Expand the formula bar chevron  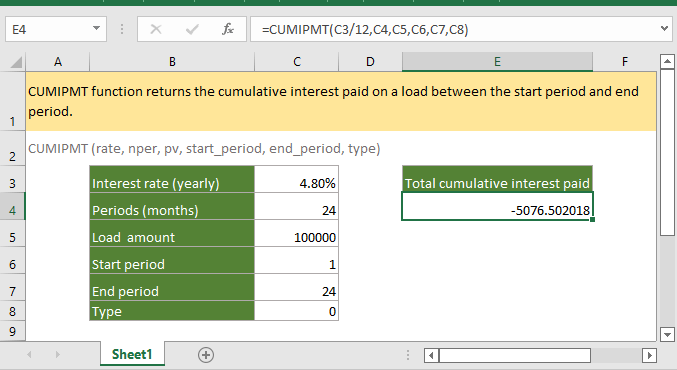coord(664,28)
